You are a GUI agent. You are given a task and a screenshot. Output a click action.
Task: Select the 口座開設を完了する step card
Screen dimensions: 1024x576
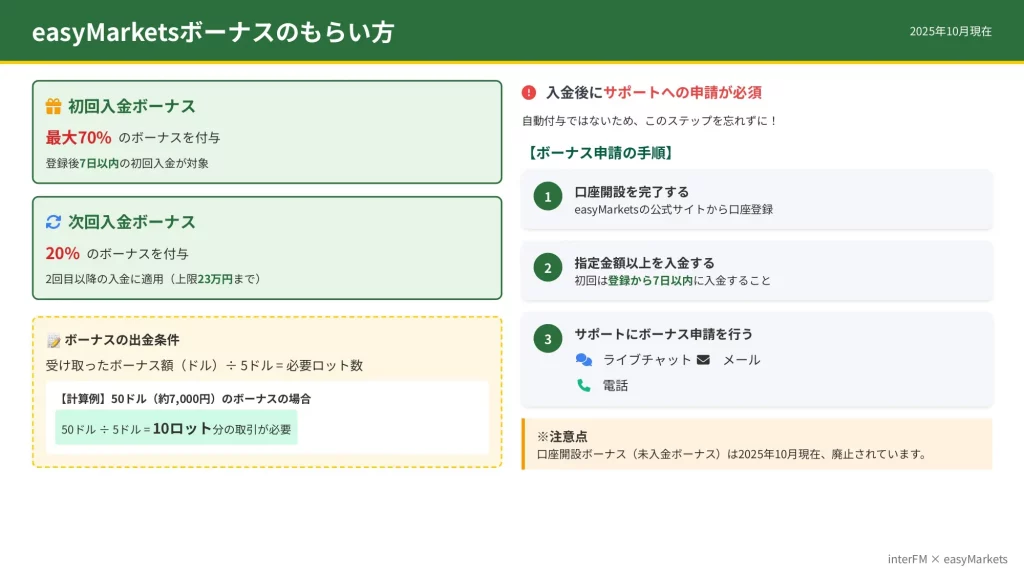point(756,200)
